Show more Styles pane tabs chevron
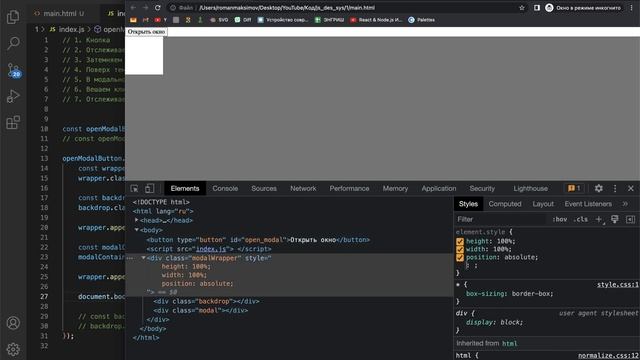 (625, 204)
